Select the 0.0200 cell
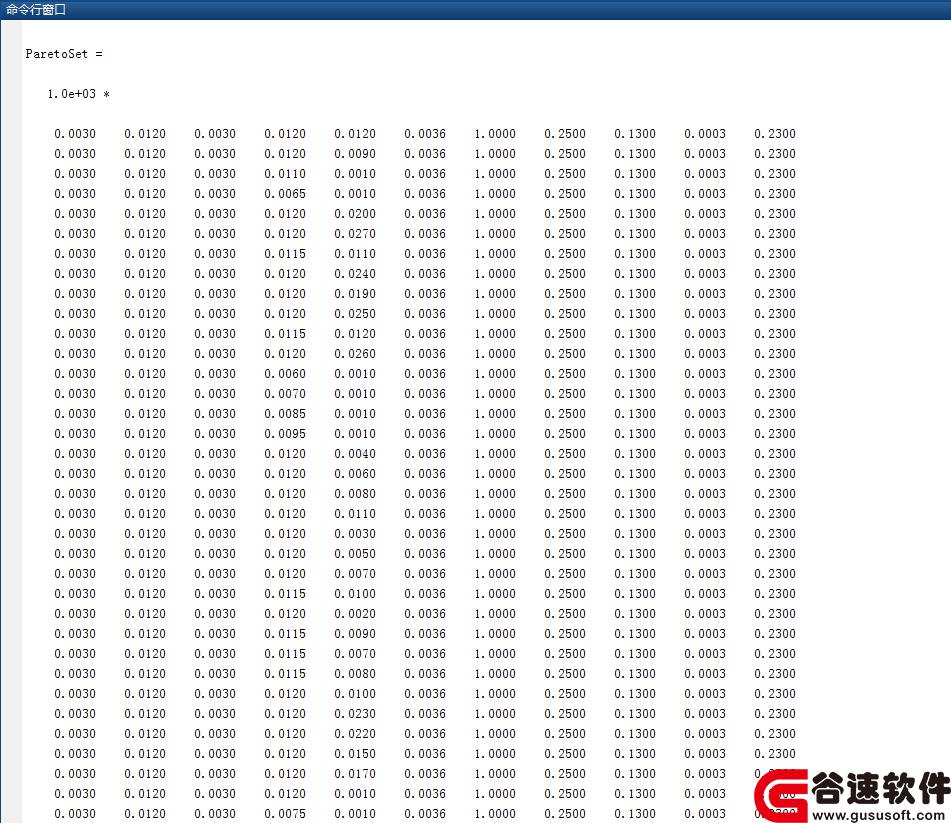951x823 pixels. pos(355,213)
